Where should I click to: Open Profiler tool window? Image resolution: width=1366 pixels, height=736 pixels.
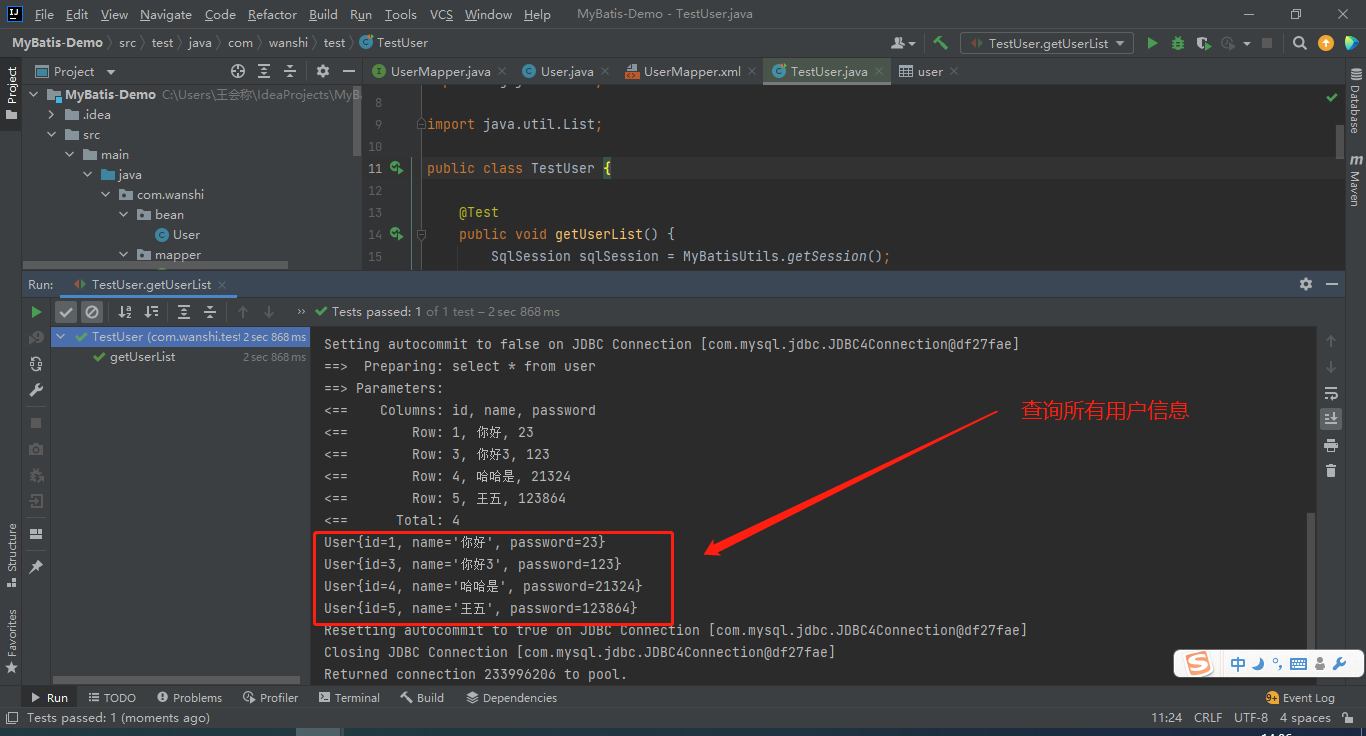[271, 698]
